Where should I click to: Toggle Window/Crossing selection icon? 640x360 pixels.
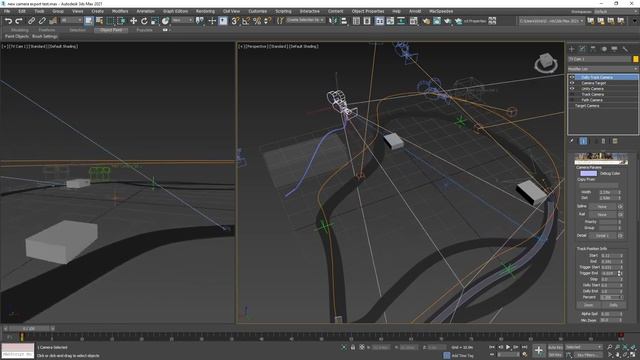coord(121,20)
